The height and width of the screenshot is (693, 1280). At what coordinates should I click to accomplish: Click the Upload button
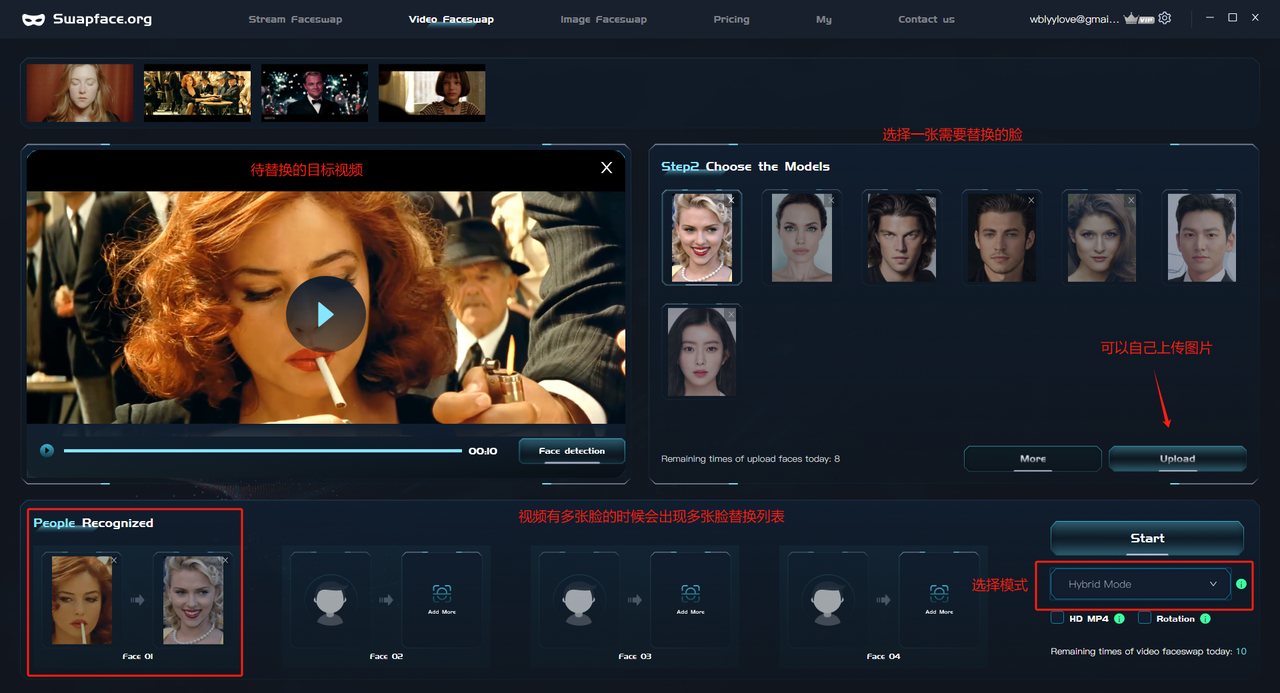(x=1177, y=459)
